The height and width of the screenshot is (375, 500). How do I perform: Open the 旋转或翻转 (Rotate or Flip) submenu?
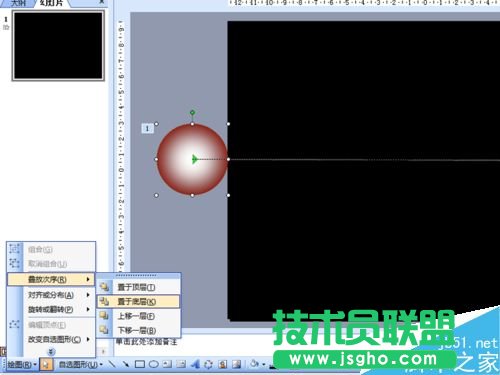tap(51, 309)
